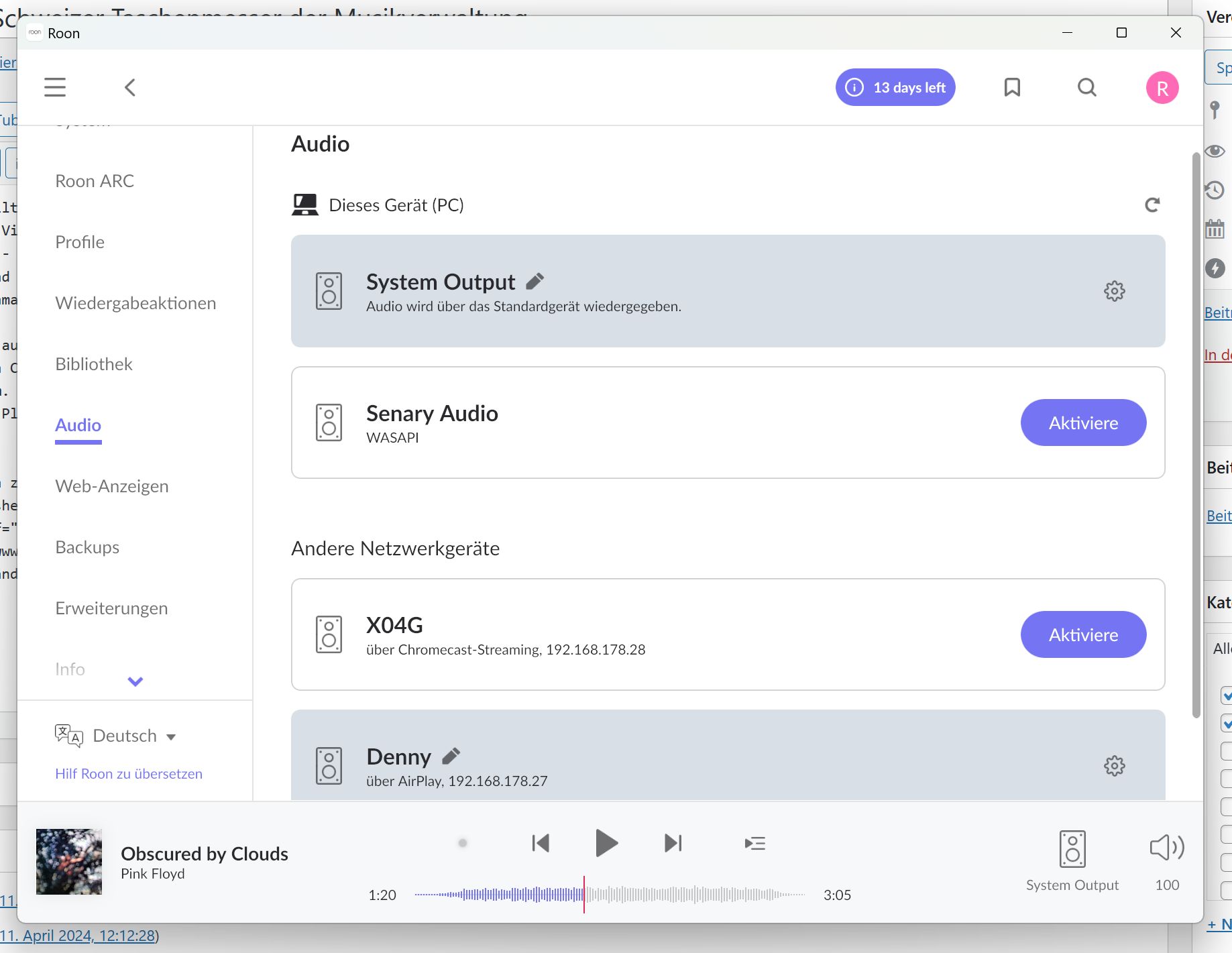Click the volume level 100 label
Screen dimensions: 1232x953
click(x=1167, y=885)
